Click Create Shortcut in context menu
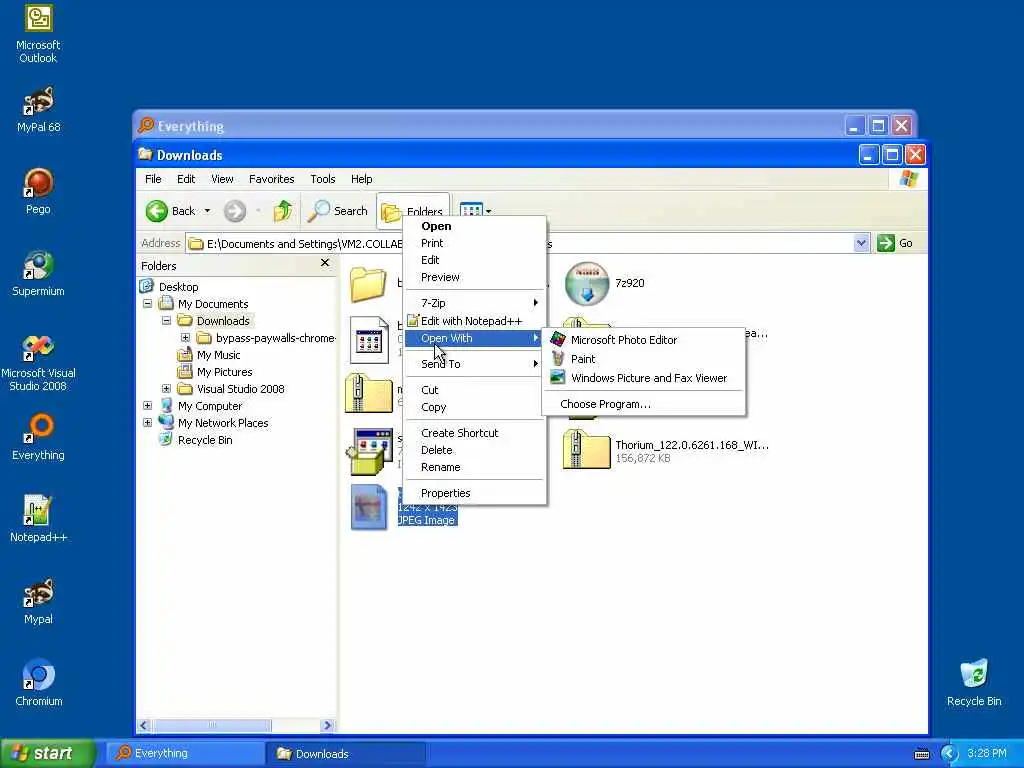 [475, 433]
